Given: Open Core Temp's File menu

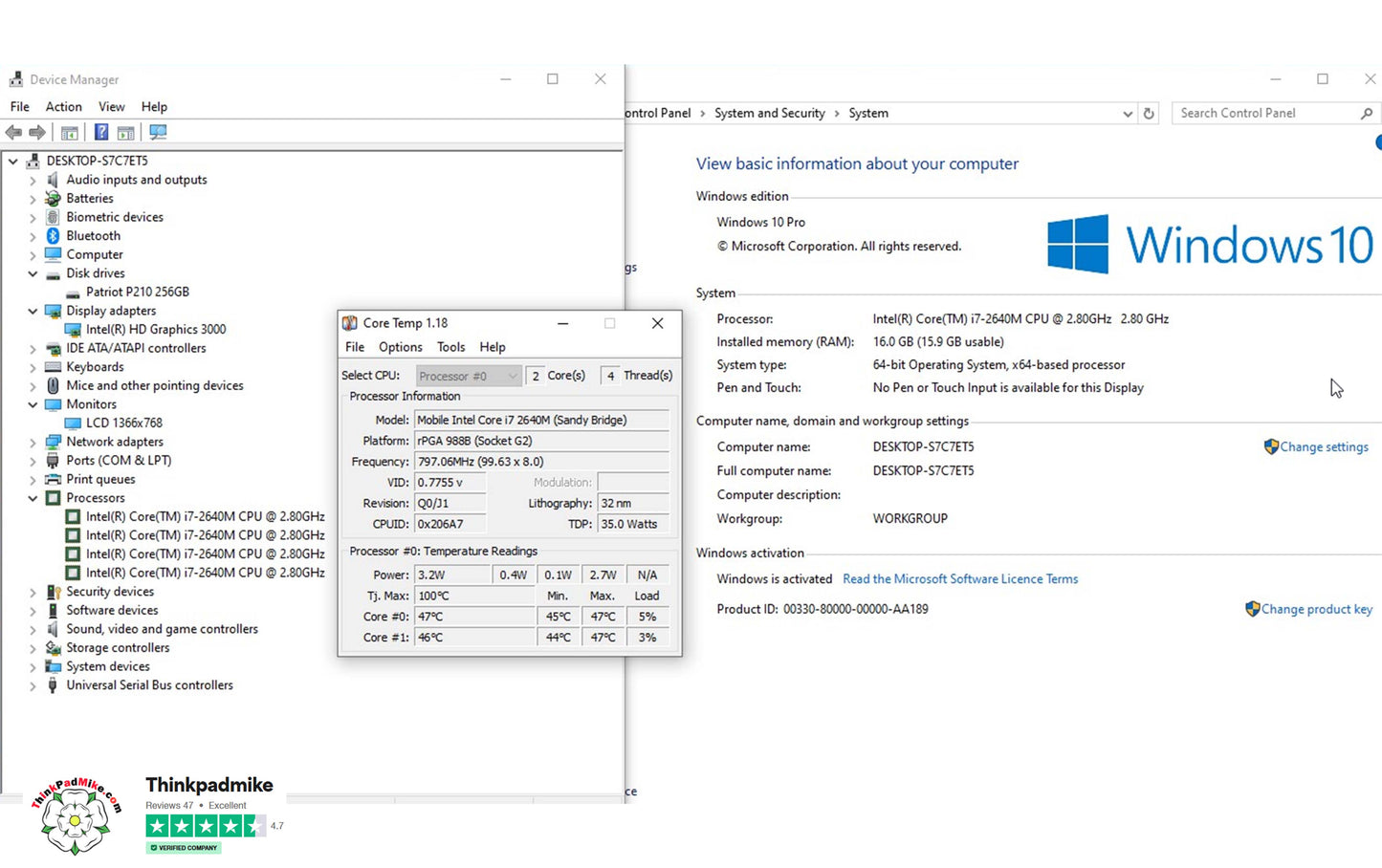Looking at the screenshot, I should [x=355, y=347].
